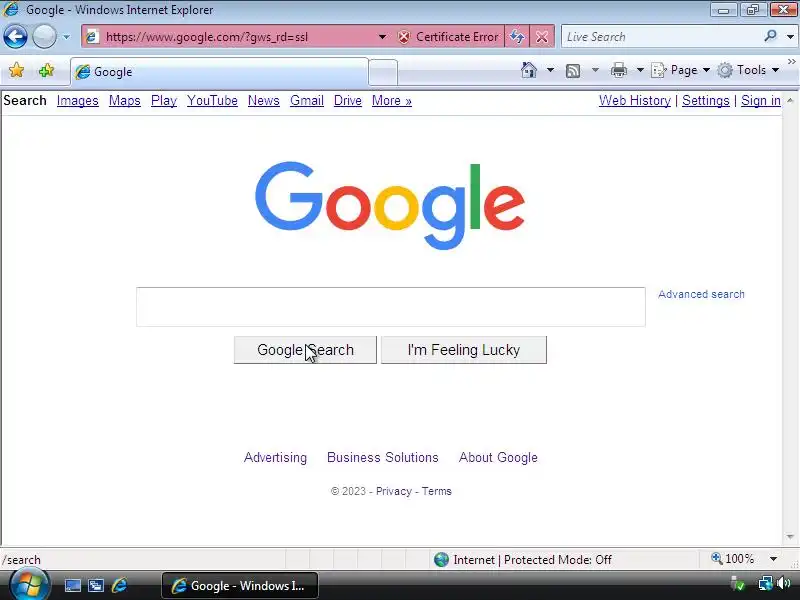Refresh the page with the Refresh button
This screenshot has height=600, width=800.
click(x=517, y=37)
